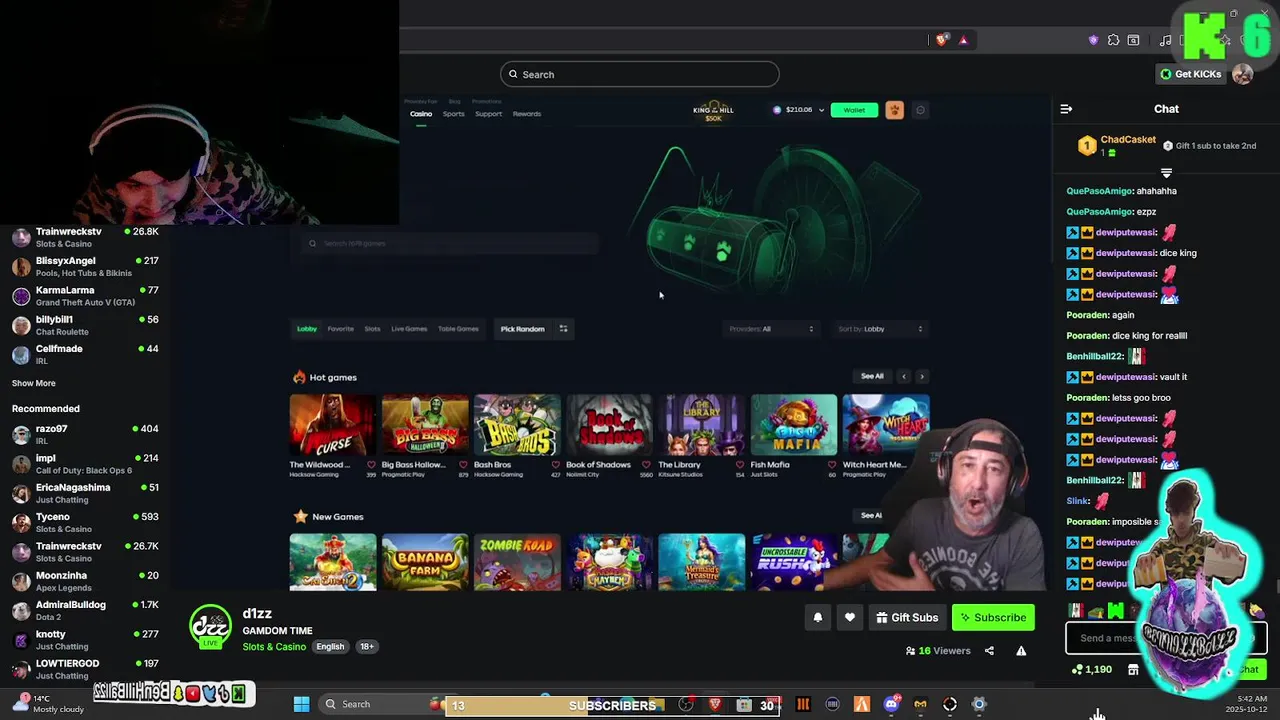Screen dimensions: 1280x720
Task: Favorite the Wildwood Curse game heart
Action: pyautogui.click(x=371, y=465)
